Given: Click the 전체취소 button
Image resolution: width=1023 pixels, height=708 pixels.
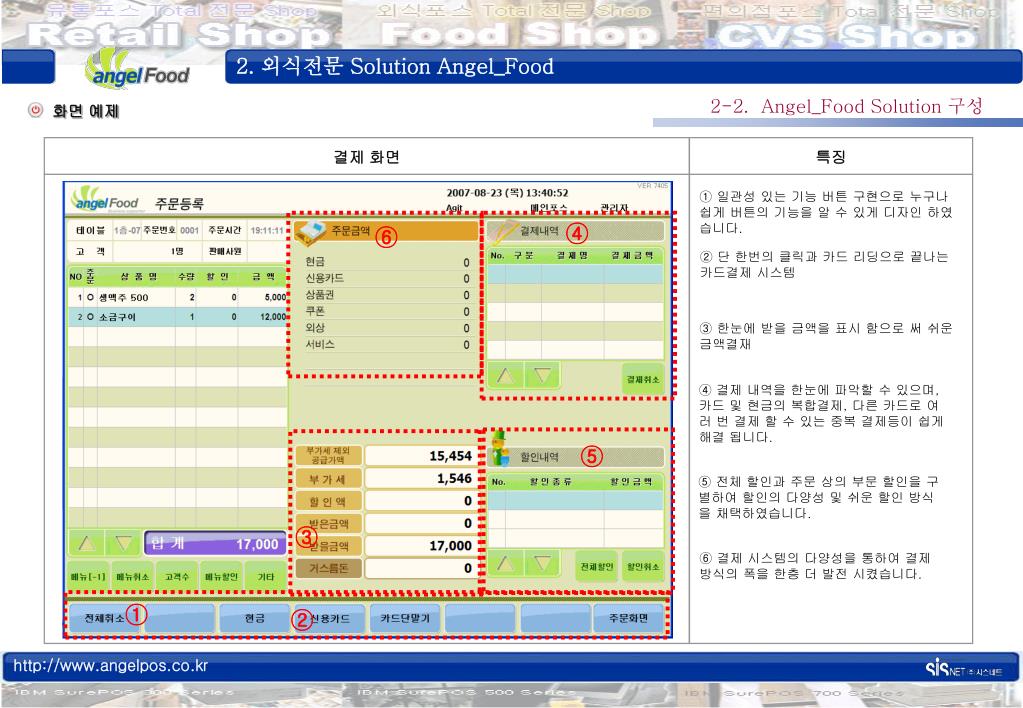Looking at the screenshot, I should (x=104, y=618).
